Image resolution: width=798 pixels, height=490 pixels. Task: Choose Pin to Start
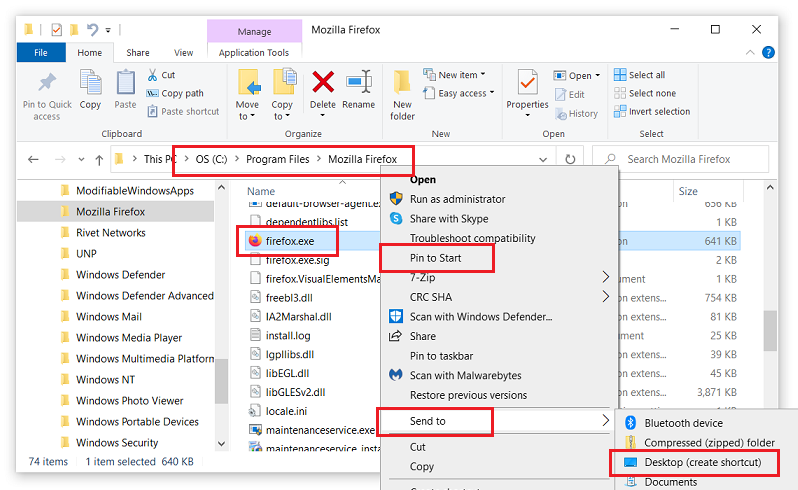[x=436, y=258]
